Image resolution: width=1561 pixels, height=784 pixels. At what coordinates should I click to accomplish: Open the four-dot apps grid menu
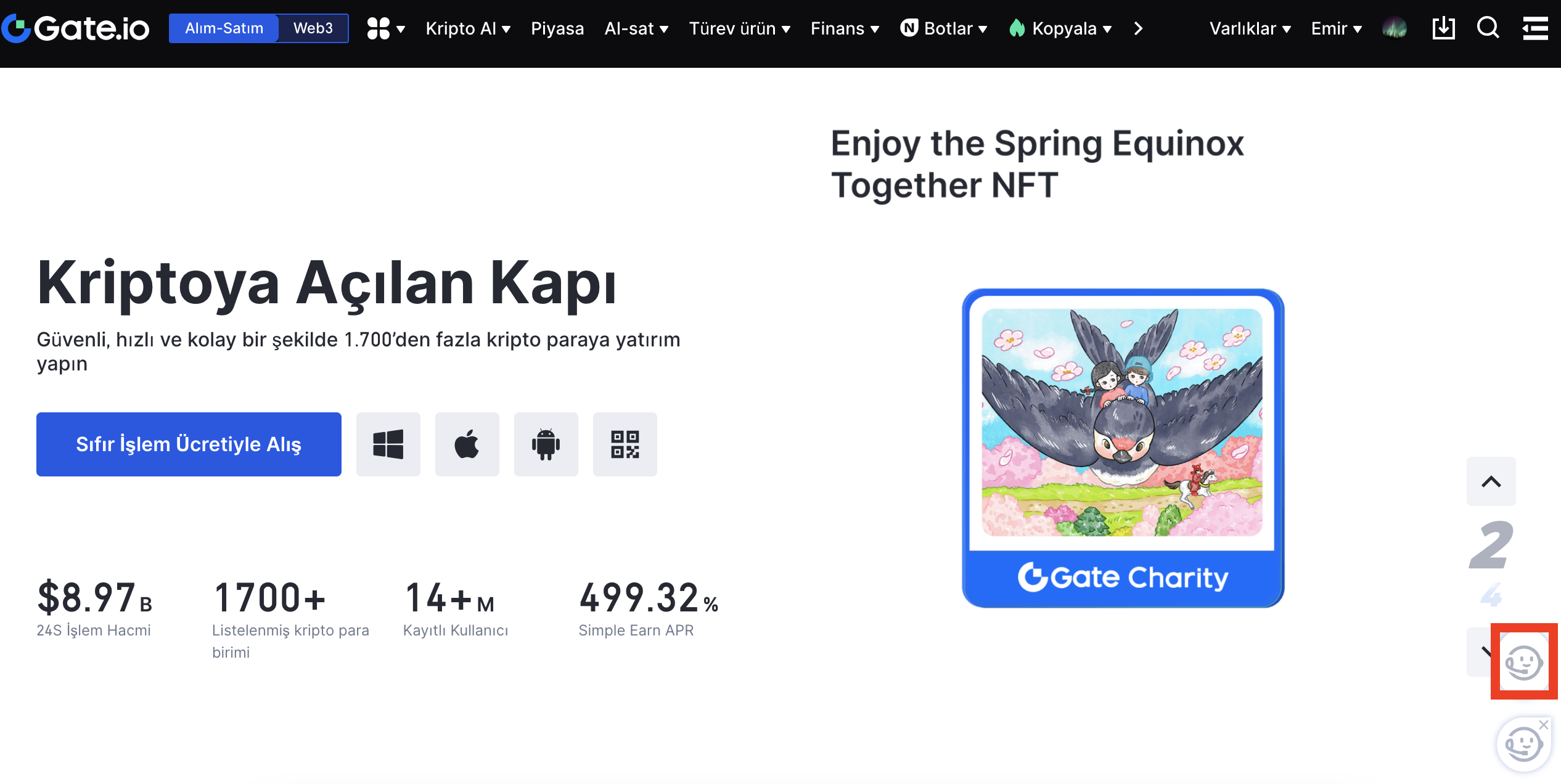[385, 28]
